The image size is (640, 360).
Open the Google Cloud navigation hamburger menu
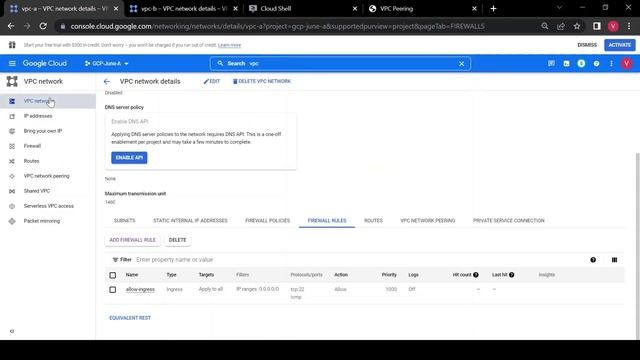click(12, 63)
